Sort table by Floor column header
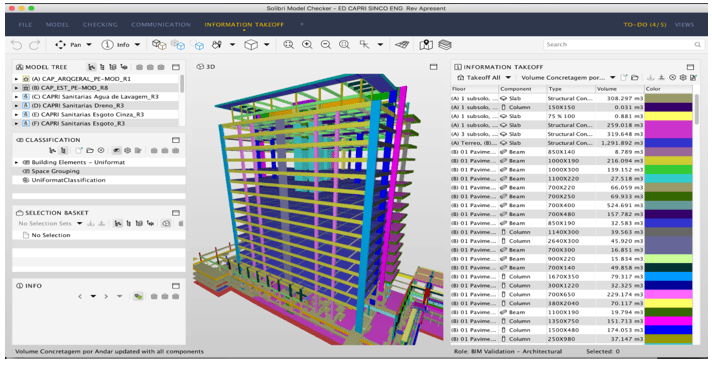Image resolution: width=712 pixels, height=365 pixels. click(x=475, y=89)
